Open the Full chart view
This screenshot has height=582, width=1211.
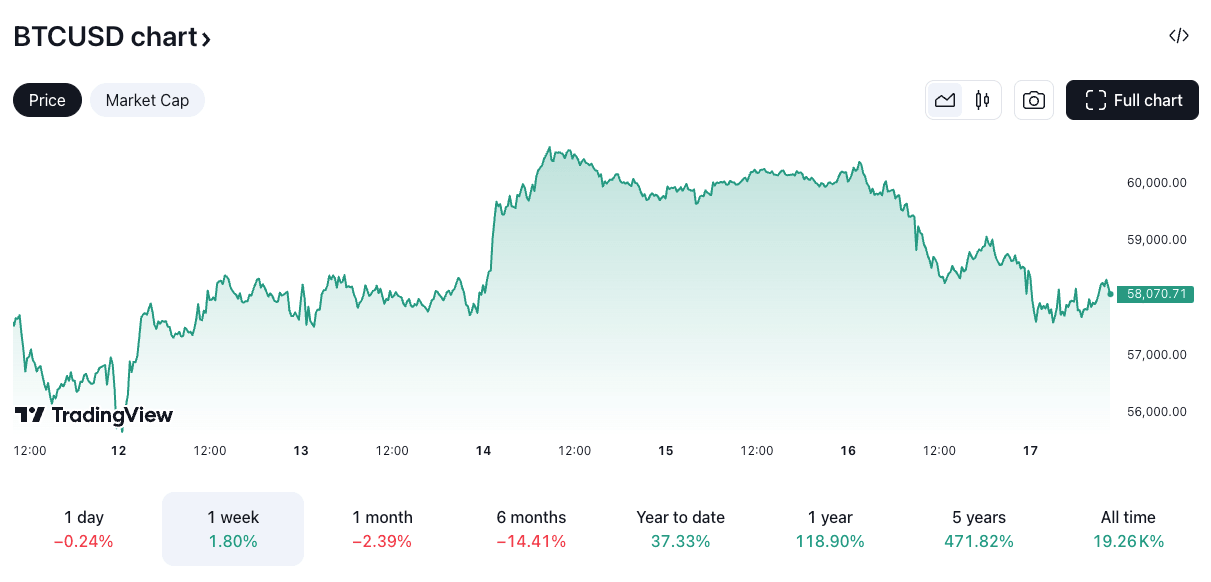1132,100
